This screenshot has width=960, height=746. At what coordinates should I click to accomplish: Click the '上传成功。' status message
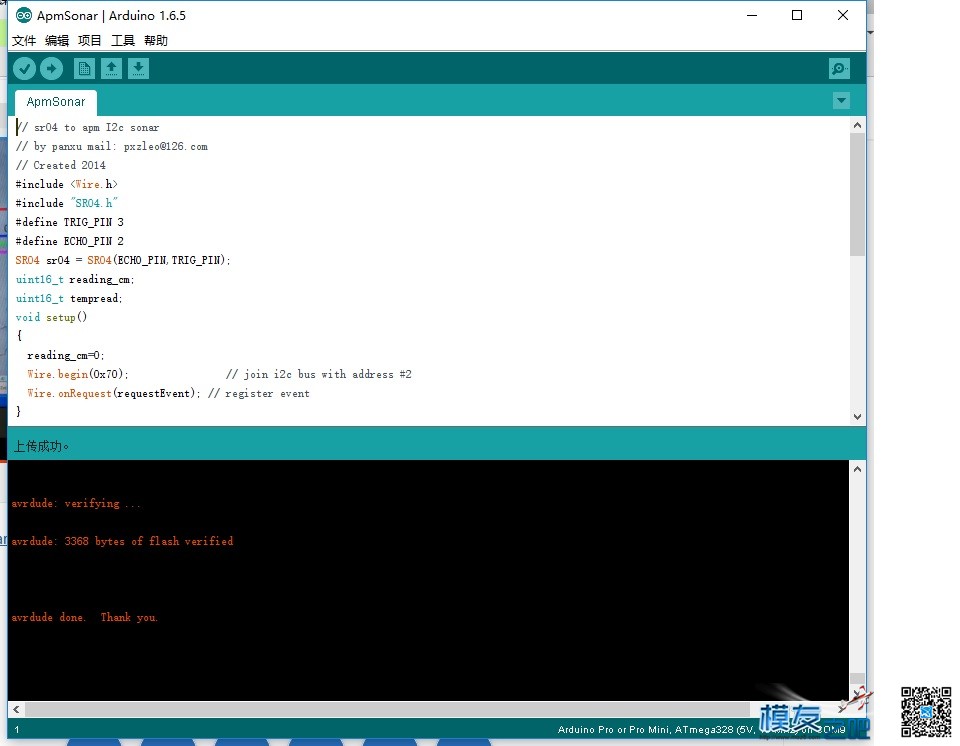[x=42, y=446]
